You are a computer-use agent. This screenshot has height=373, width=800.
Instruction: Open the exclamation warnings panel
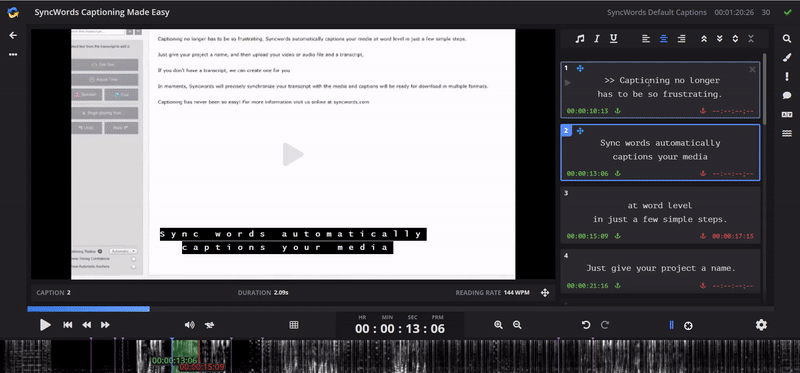pos(787,77)
